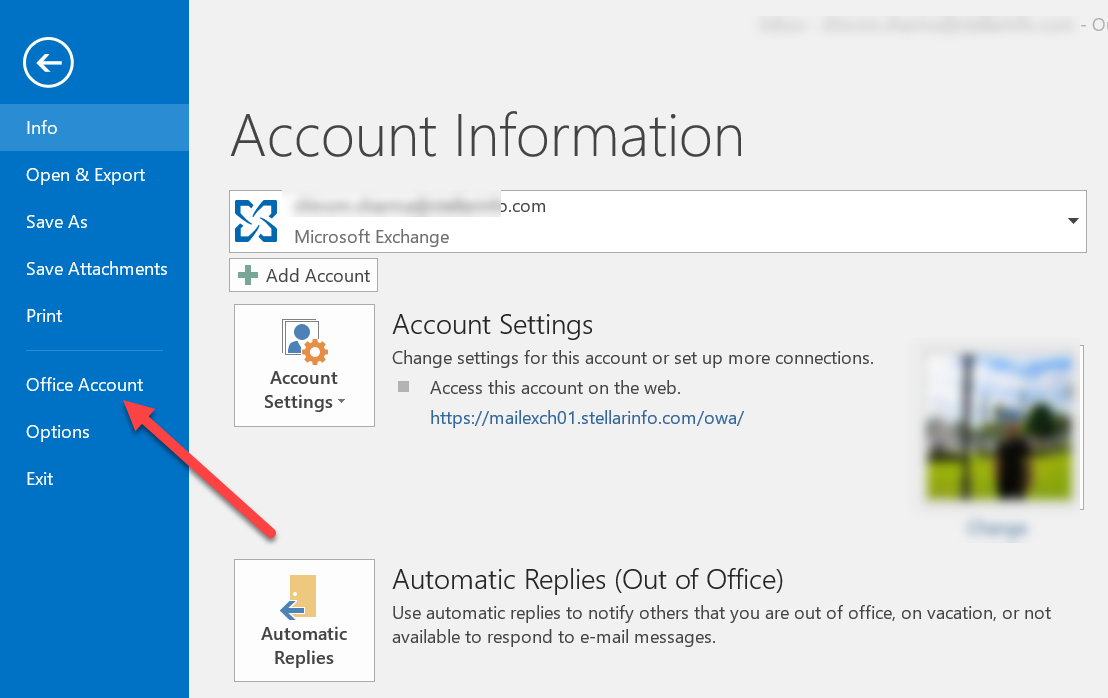Select the Exchange logo next to the email address

coord(256,221)
